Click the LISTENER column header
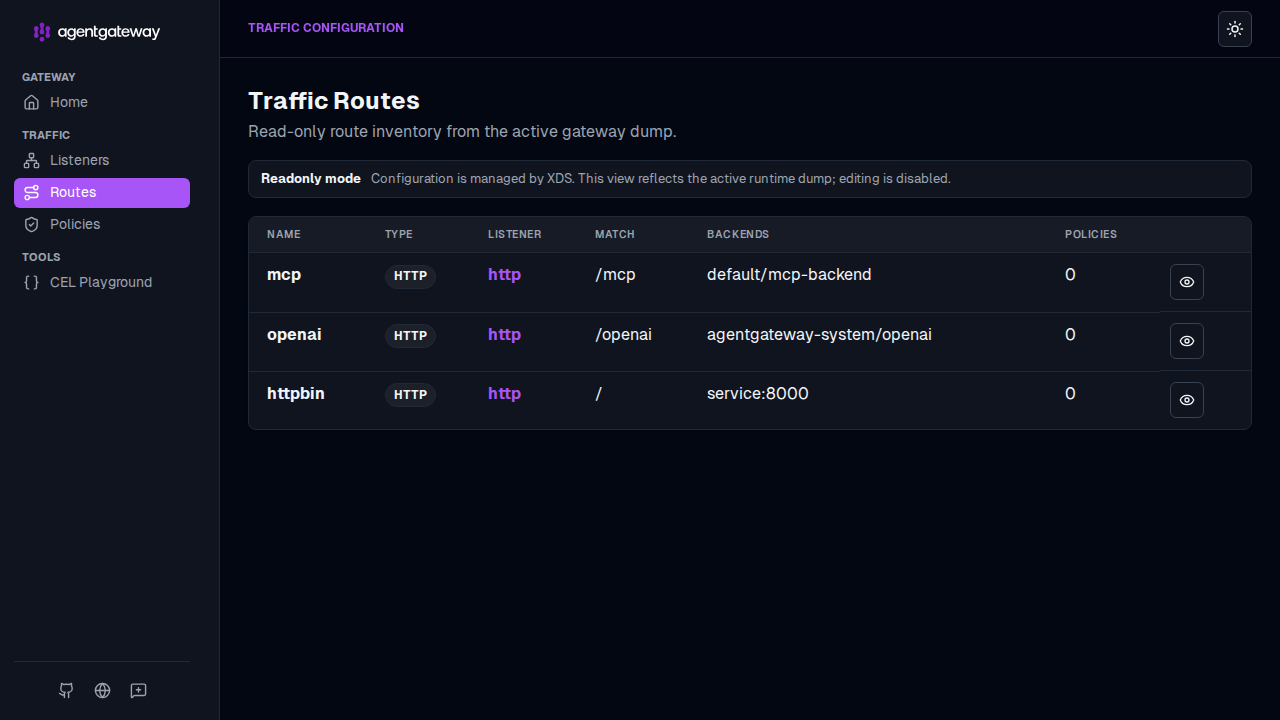The height and width of the screenshot is (720, 1280). (515, 234)
